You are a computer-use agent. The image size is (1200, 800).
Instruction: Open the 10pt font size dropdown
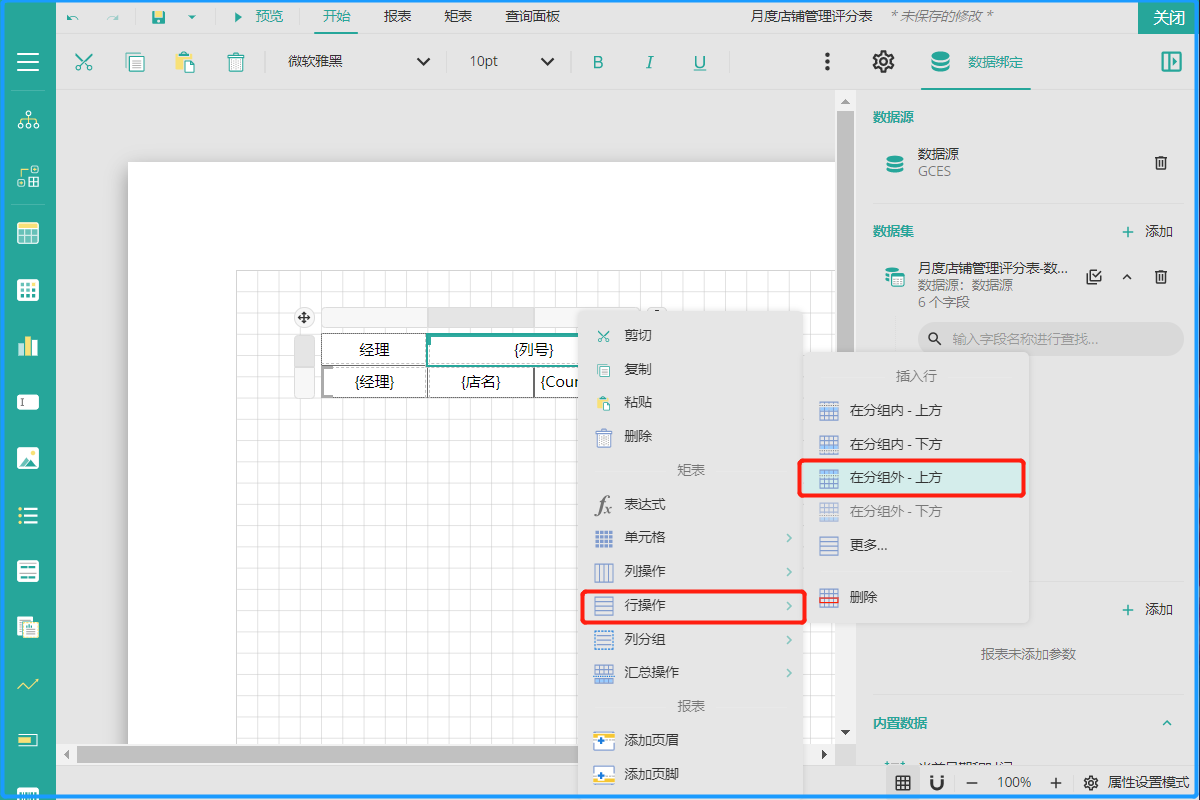point(511,62)
